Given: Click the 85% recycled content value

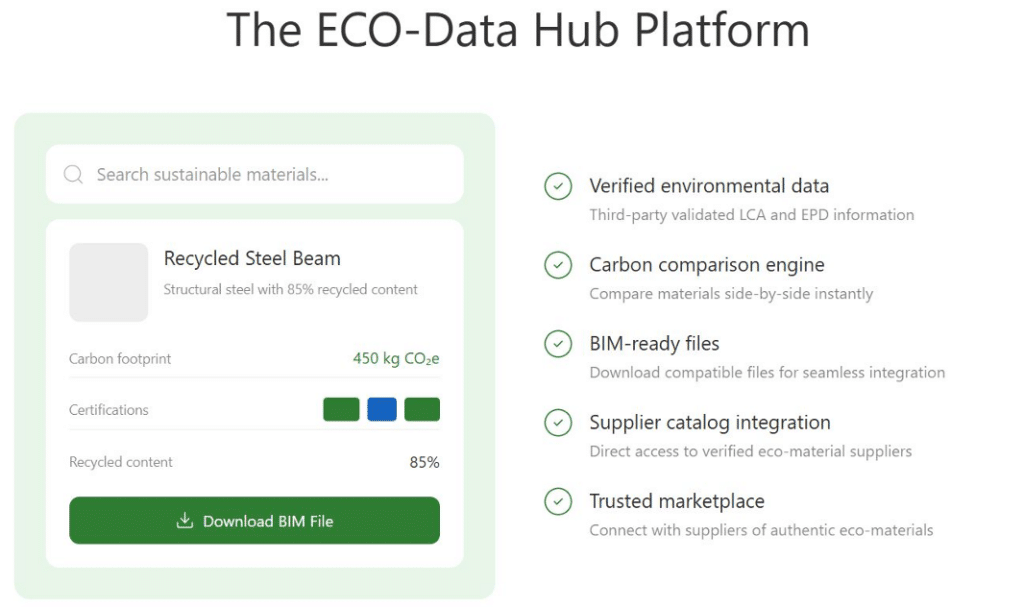Looking at the screenshot, I should (x=424, y=462).
